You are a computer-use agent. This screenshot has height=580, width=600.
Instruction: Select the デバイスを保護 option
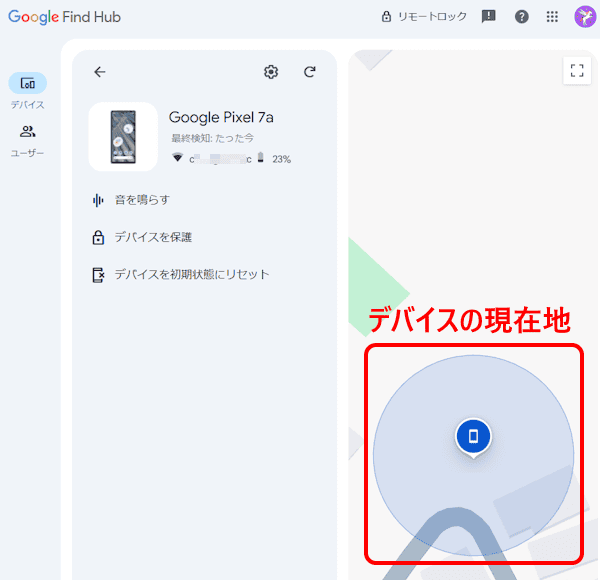pyautogui.click(x=152, y=238)
